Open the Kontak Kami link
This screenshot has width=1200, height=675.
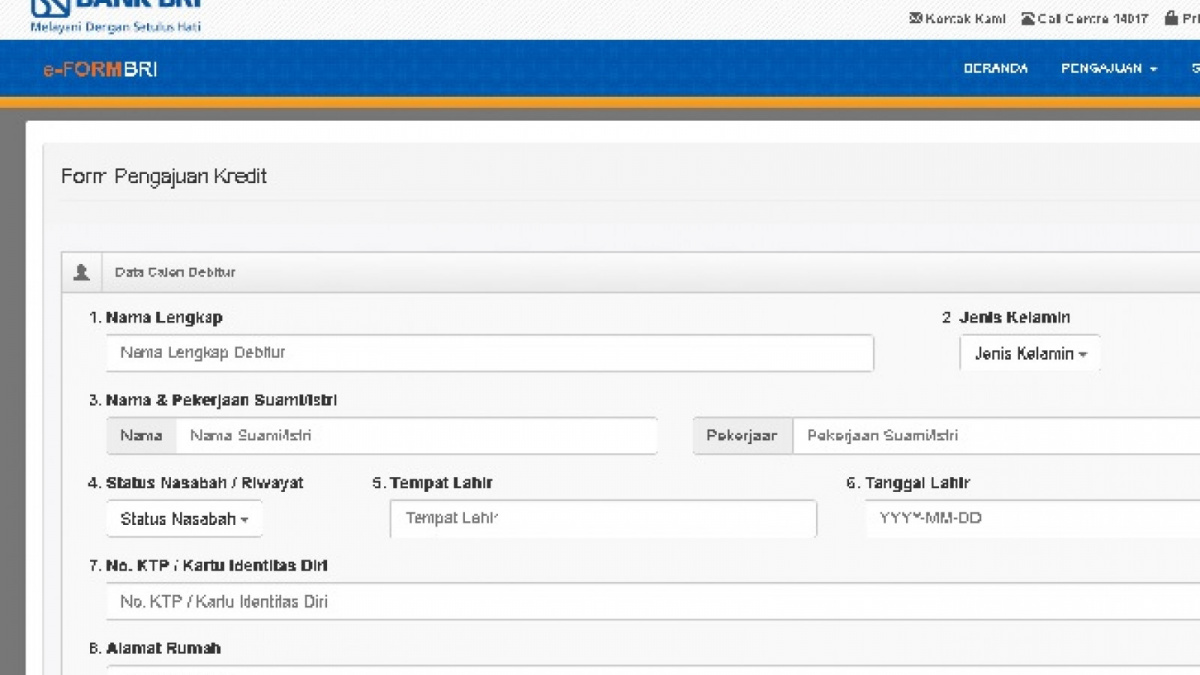(x=964, y=19)
